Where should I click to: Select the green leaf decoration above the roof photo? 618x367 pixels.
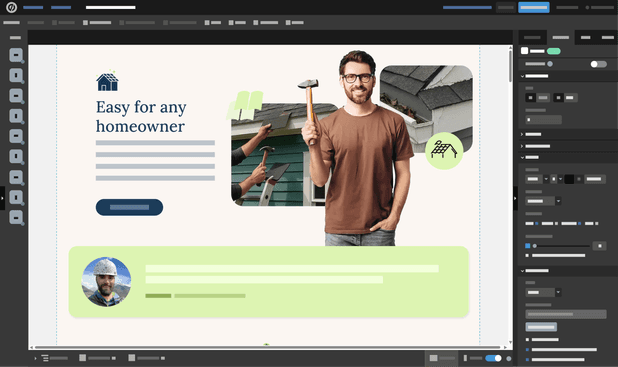coord(245,105)
